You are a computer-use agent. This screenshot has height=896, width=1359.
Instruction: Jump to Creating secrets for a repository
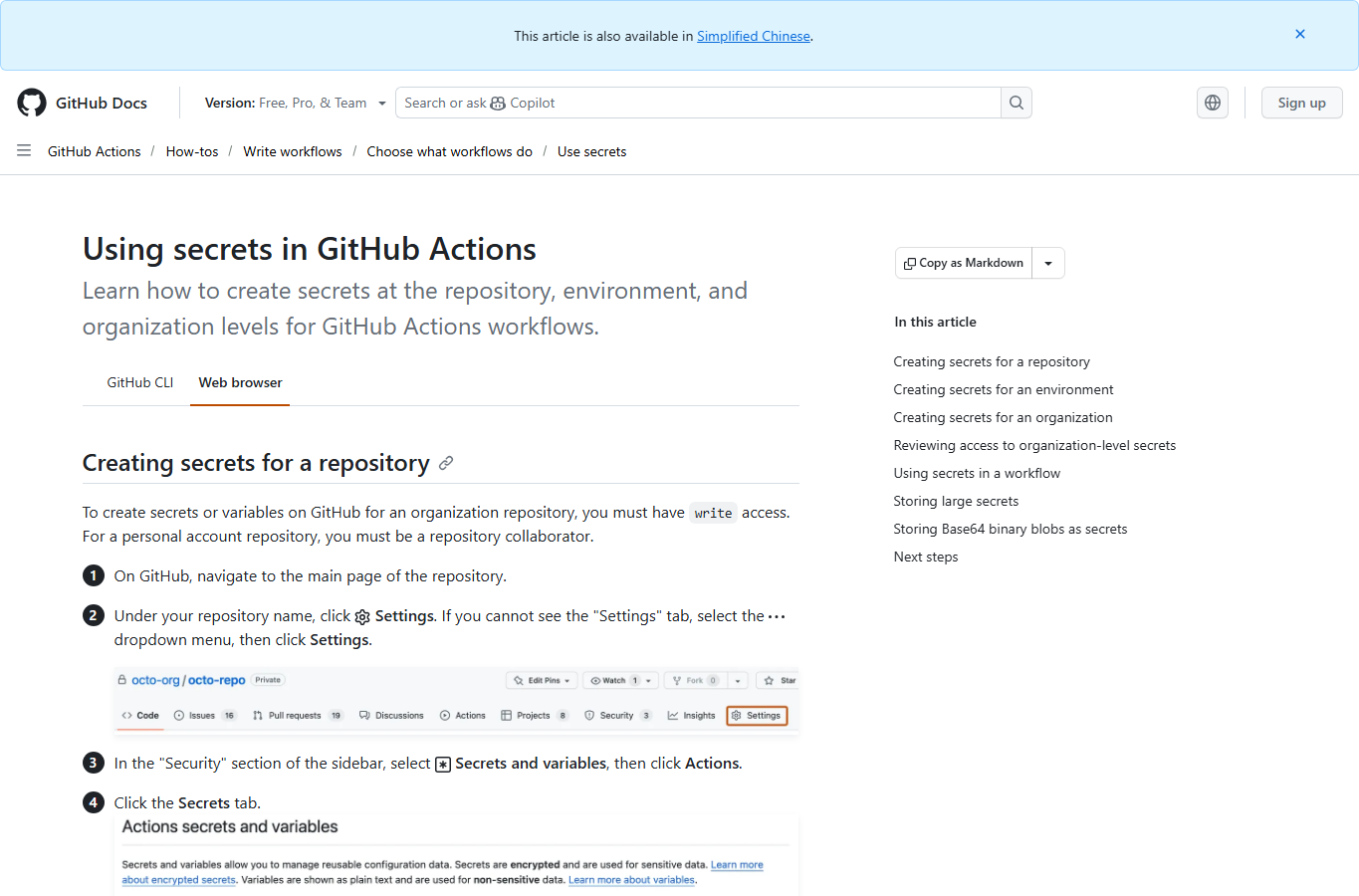(x=992, y=361)
